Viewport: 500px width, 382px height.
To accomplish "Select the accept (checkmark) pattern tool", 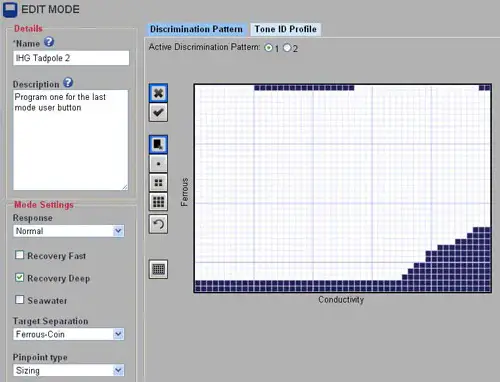I will coord(158,112).
